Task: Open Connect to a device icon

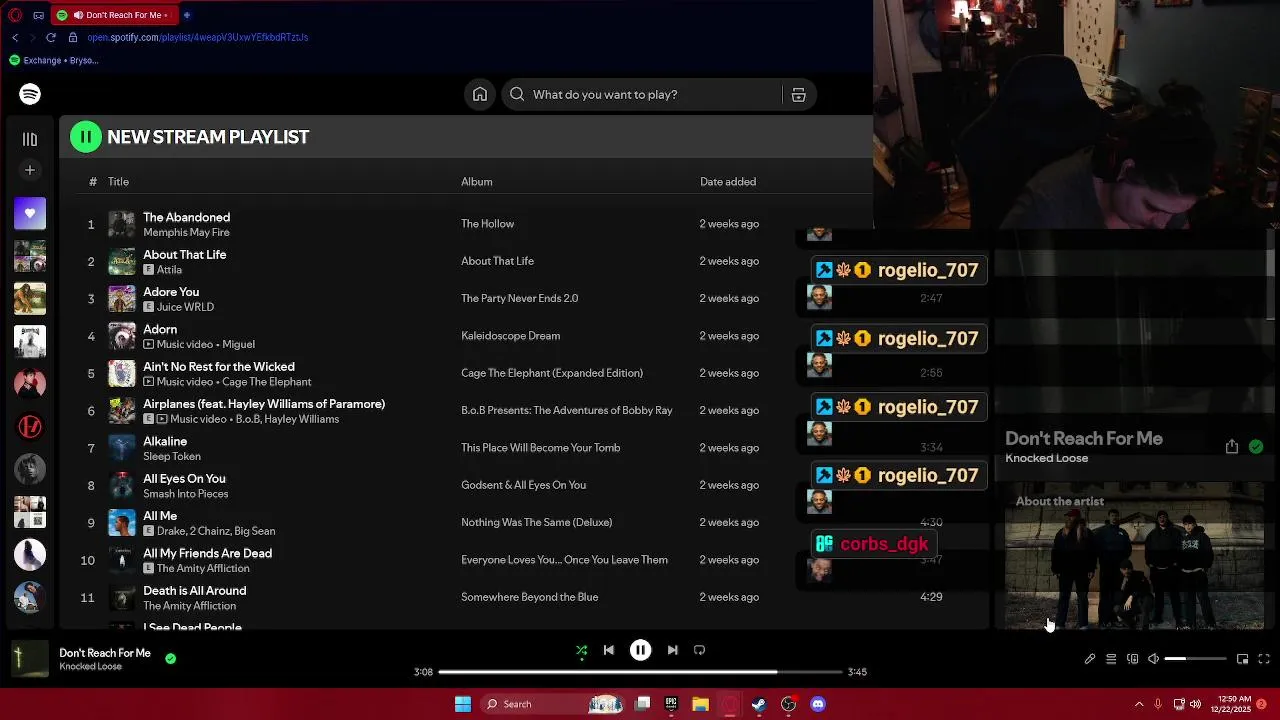Action: [x=1132, y=659]
